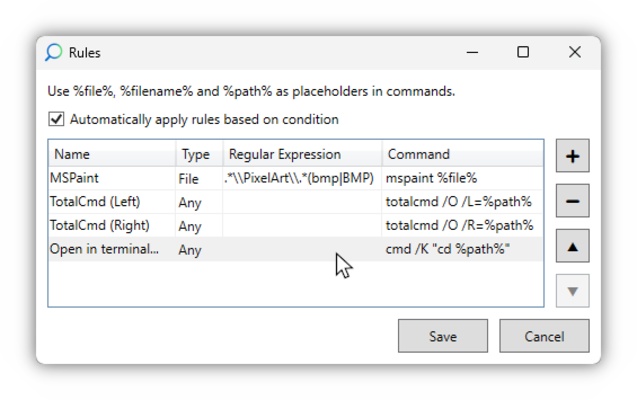Viewport: 637px width, 400px height.
Task: Click the grayed down arrow button
Action: 572,291
